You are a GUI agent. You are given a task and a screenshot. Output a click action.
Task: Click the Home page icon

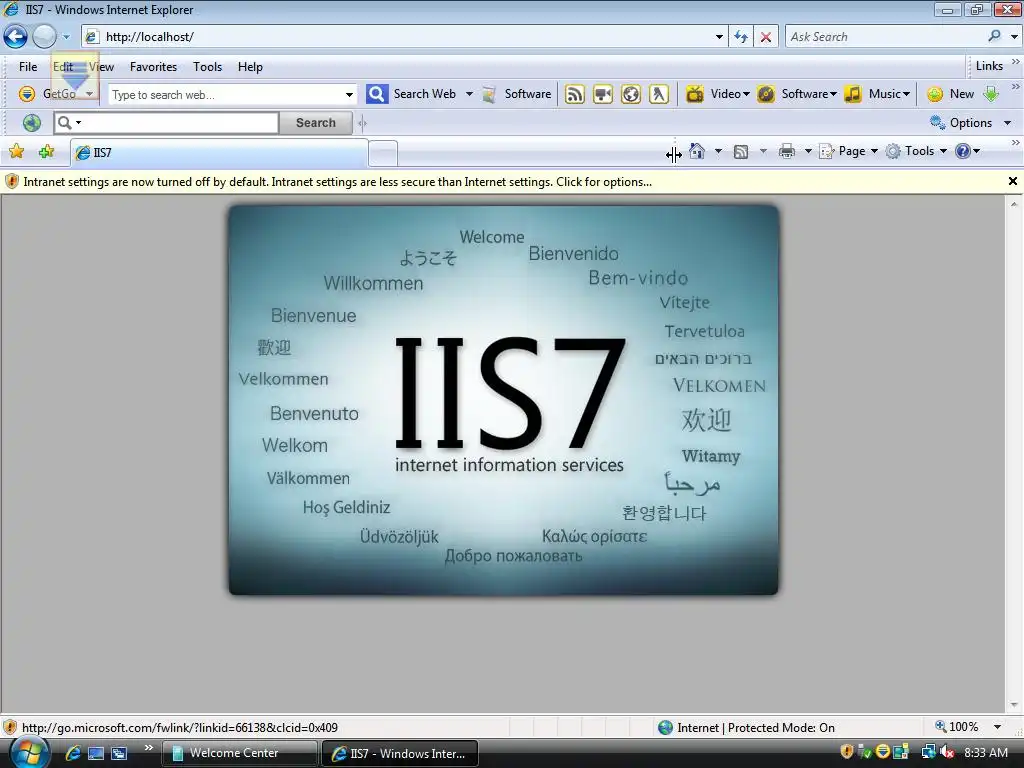pyautogui.click(x=697, y=152)
